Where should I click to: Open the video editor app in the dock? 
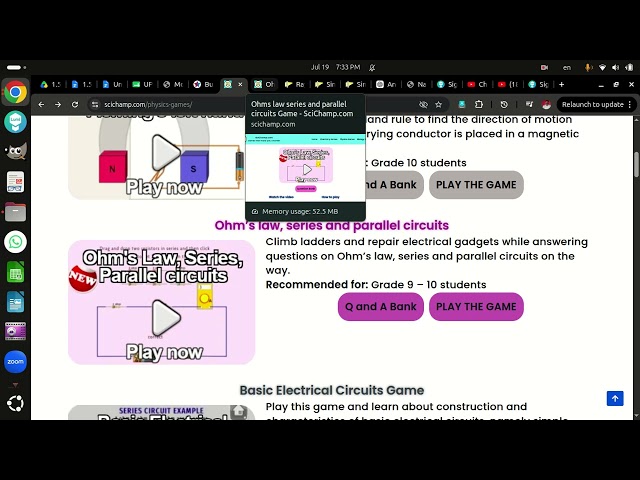[16, 331]
